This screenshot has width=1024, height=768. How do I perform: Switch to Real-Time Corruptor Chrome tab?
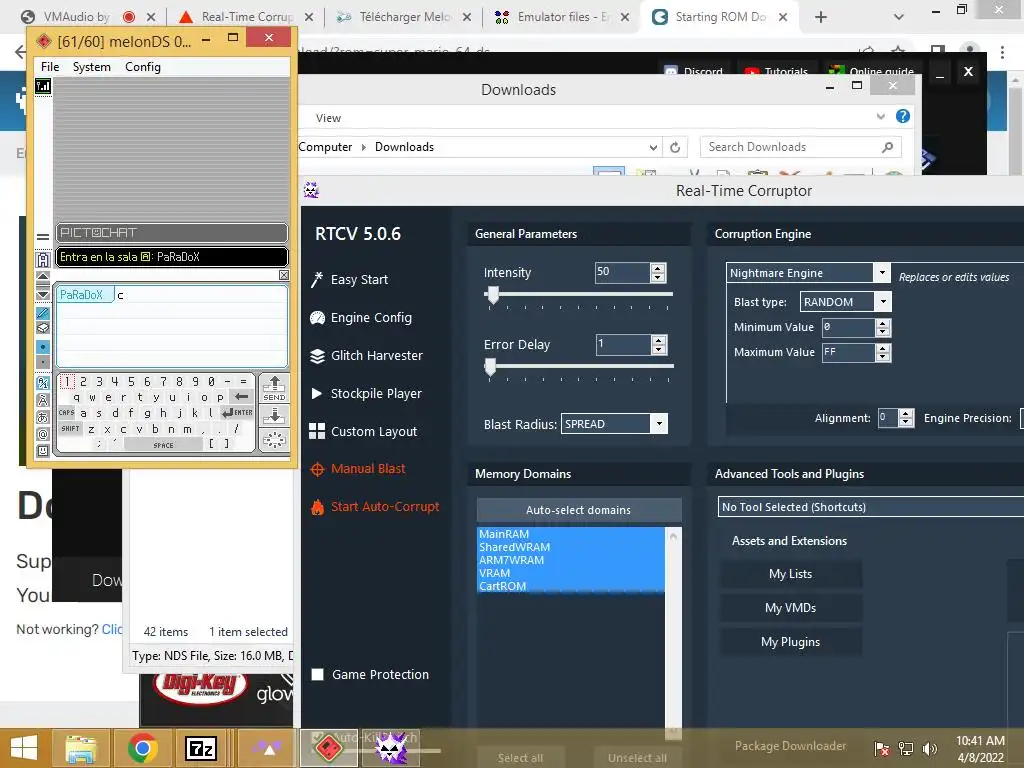[x=247, y=17]
